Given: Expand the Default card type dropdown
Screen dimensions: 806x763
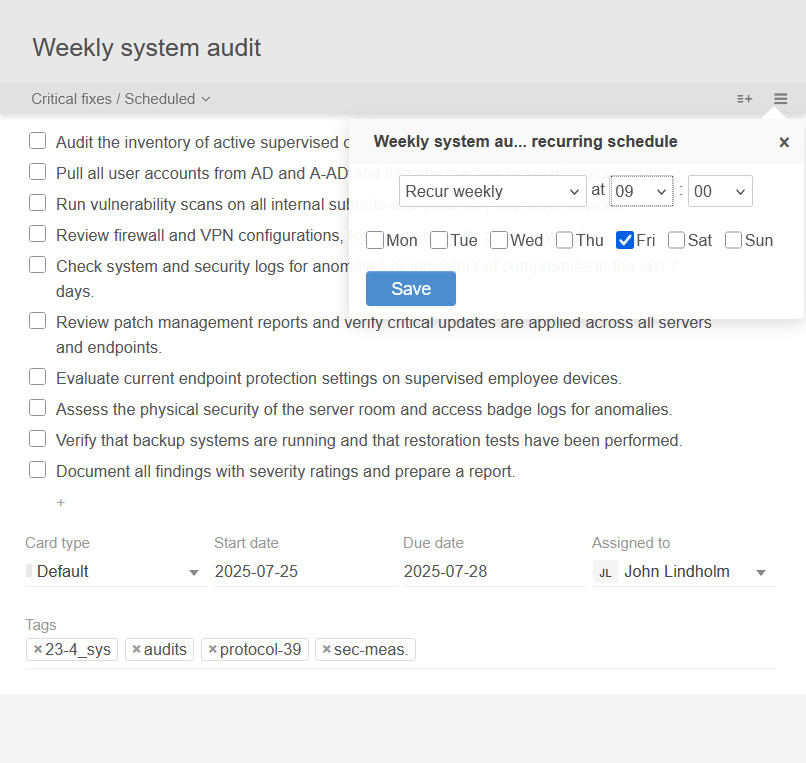Looking at the screenshot, I should click(x=193, y=571).
